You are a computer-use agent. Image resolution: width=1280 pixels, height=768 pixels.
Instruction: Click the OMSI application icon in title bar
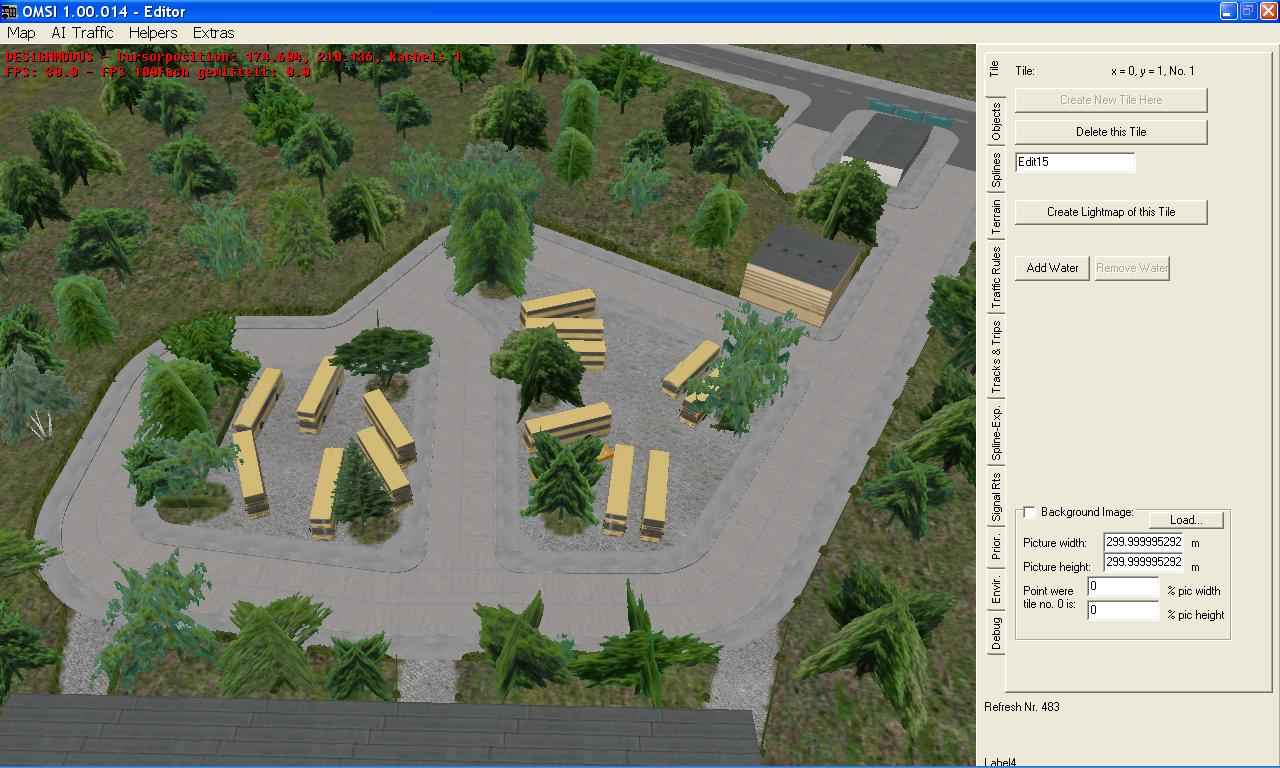[x=11, y=11]
